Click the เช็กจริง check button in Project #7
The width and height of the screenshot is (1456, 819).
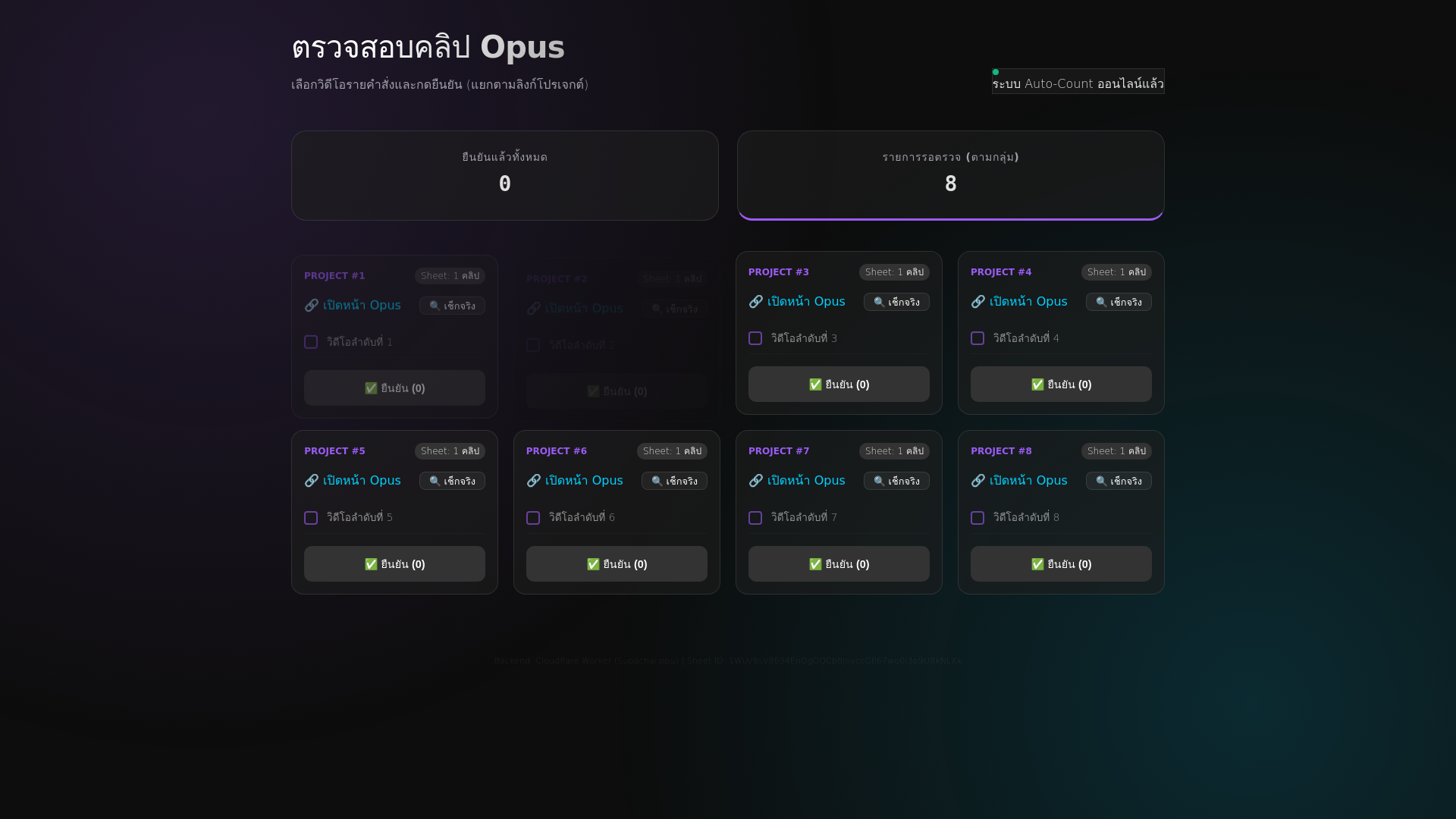pos(896,481)
